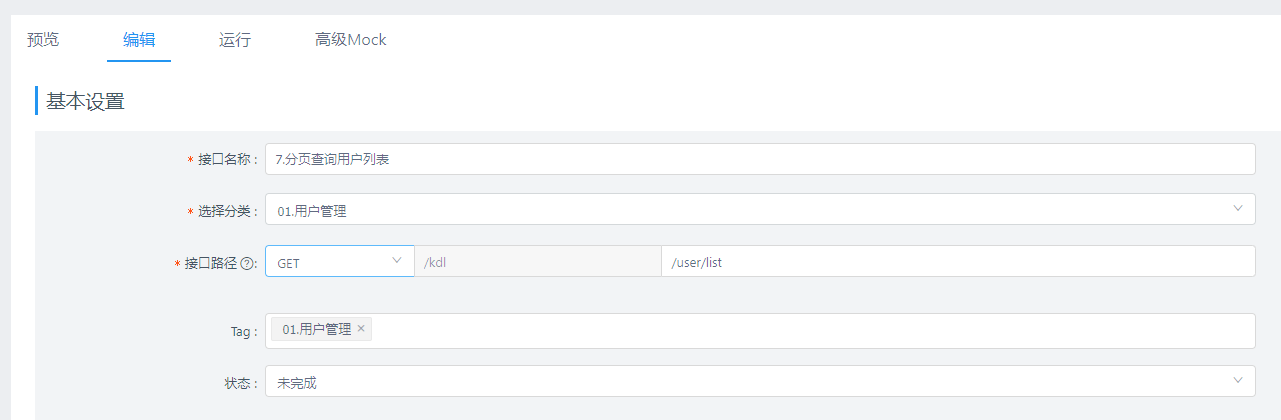Open the 高级Mock tab
Screen dimensions: 1281x420
(x=350, y=40)
